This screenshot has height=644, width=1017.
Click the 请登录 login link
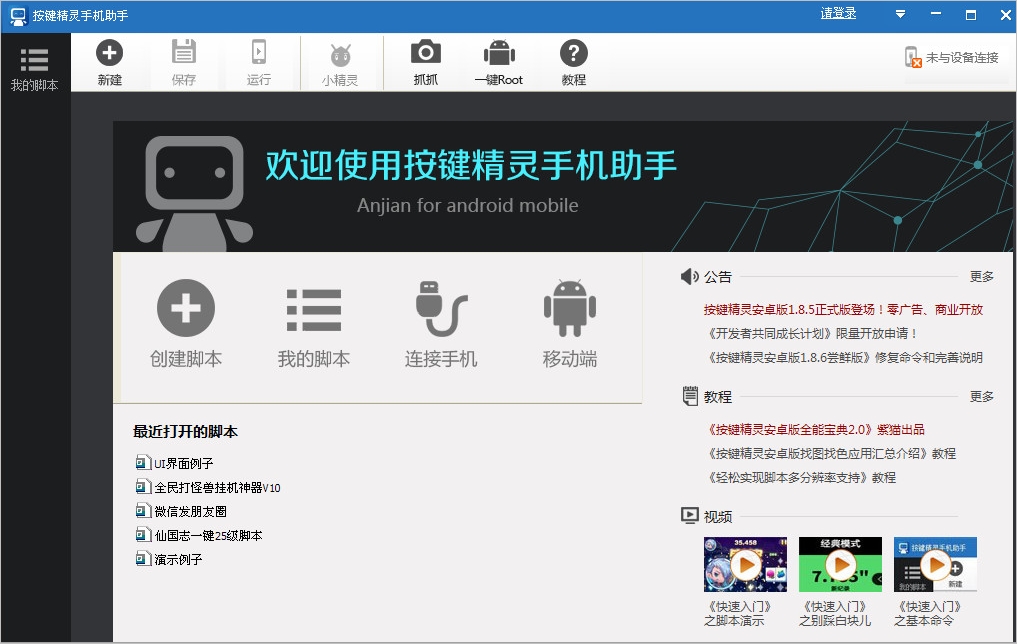point(838,14)
